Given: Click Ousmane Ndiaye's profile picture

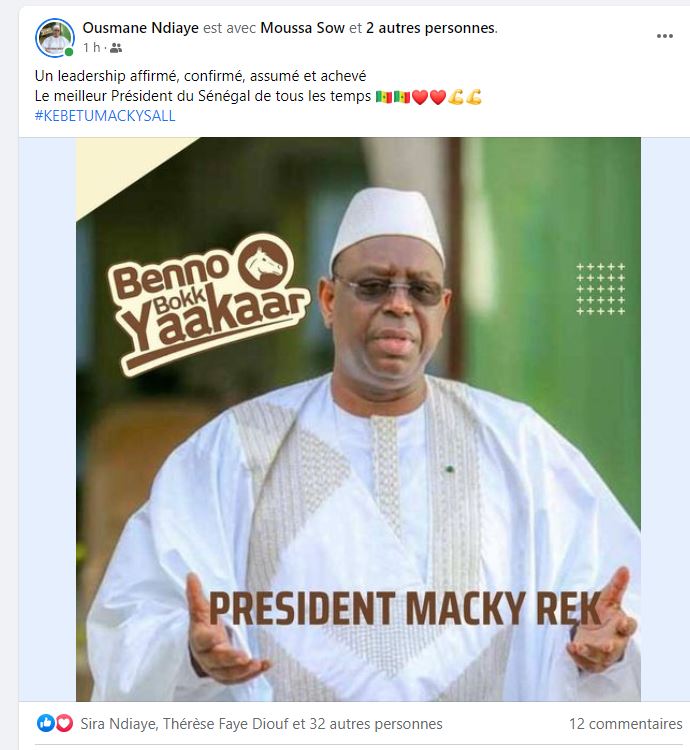Looking at the screenshot, I should (x=55, y=37).
